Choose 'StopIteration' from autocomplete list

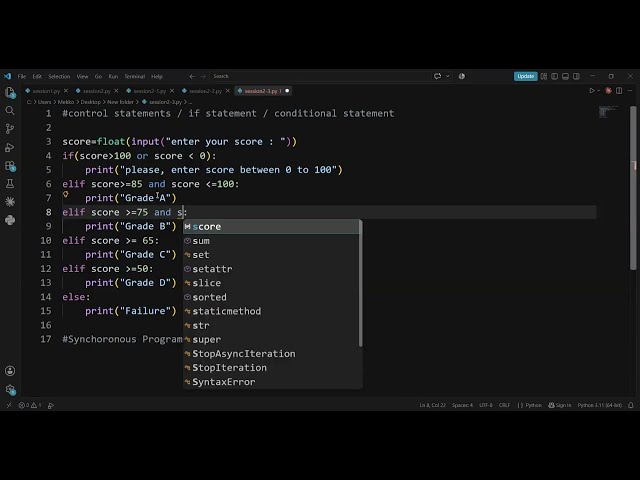(x=271, y=368)
